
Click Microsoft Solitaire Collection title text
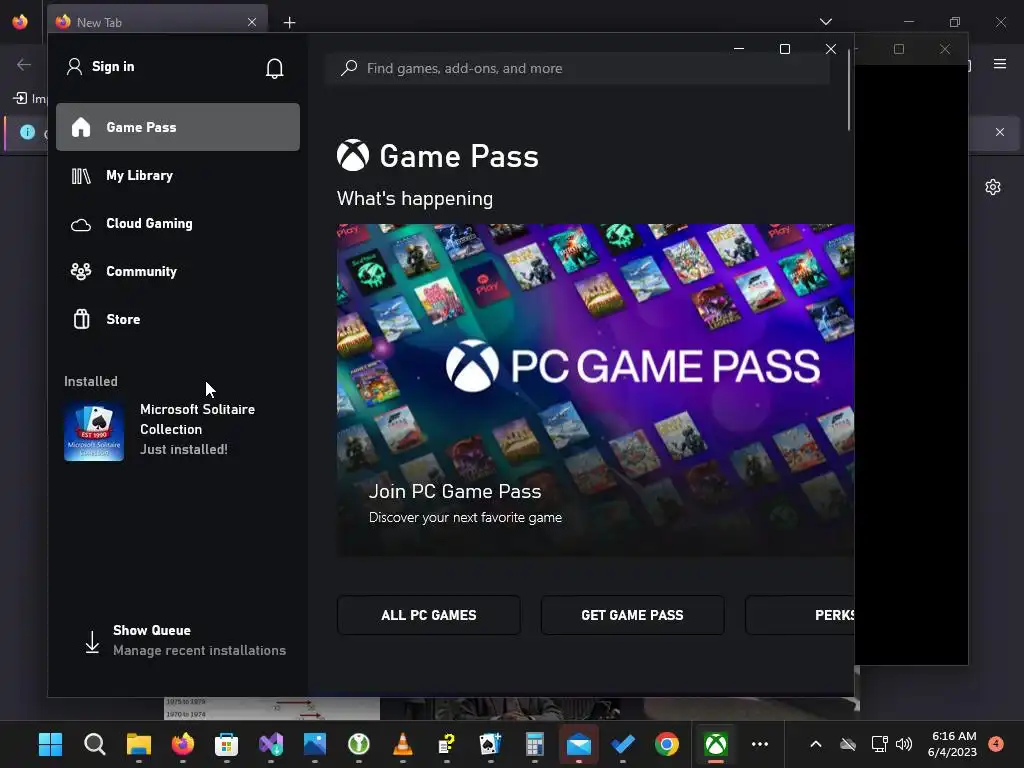pos(197,419)
